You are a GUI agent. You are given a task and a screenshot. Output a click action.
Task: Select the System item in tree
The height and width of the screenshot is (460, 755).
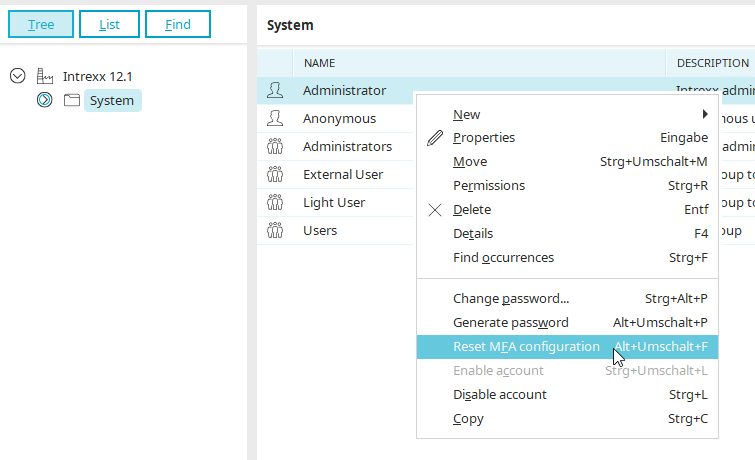[111, 100]
